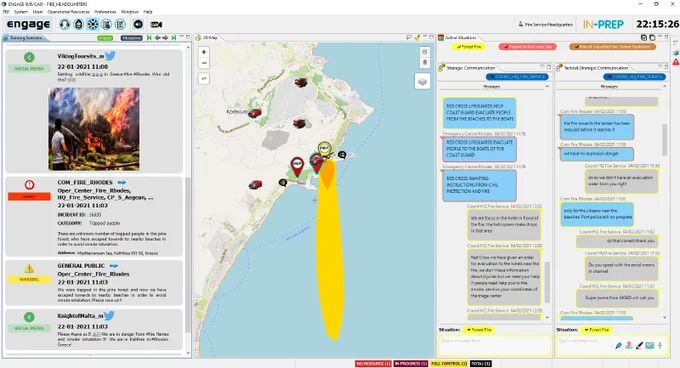Click the map edit tool above trash icon

pyautogui.click(x=425, y=52)
